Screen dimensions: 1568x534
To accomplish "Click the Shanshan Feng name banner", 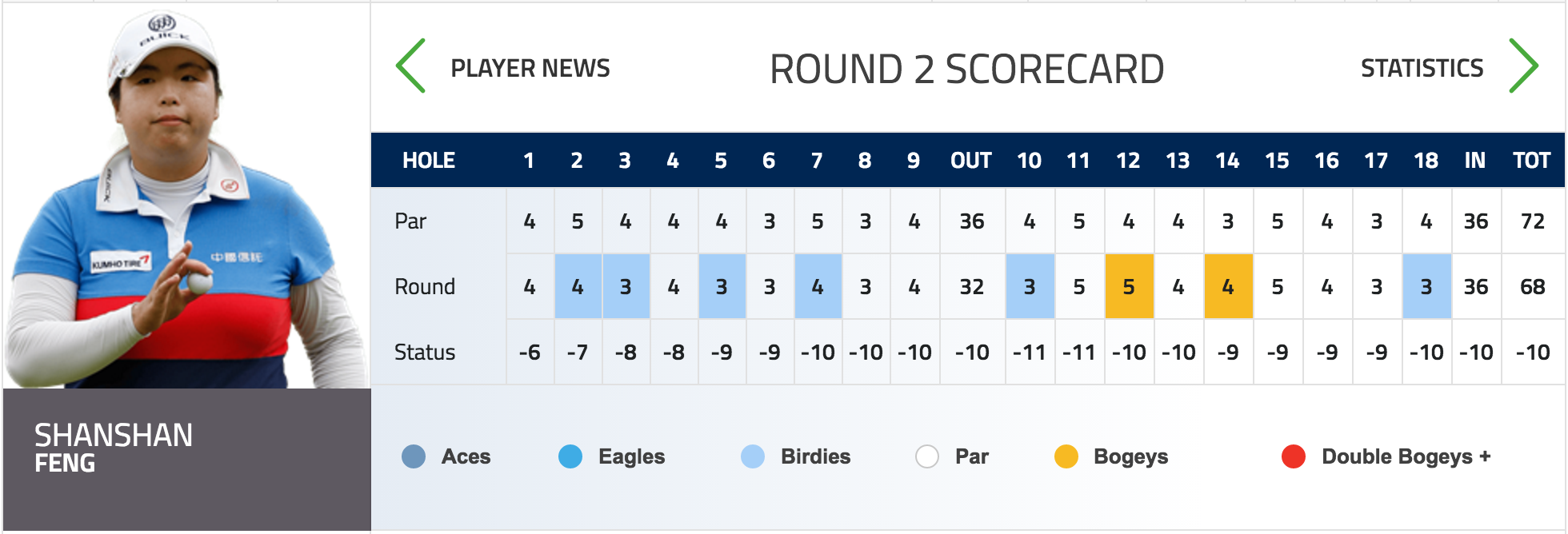I will point(186,460).
